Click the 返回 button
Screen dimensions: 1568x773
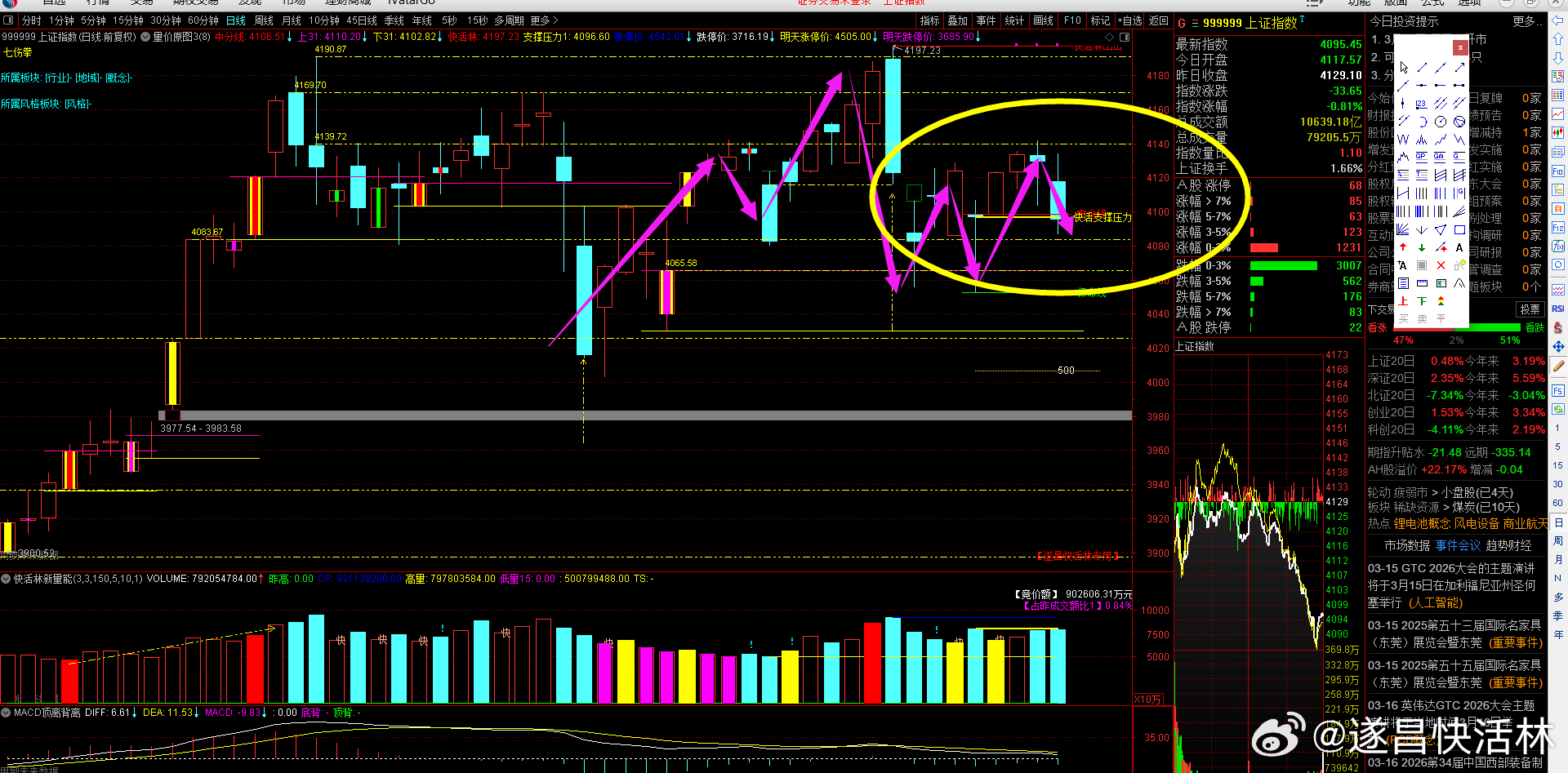tap(1158, 20)
